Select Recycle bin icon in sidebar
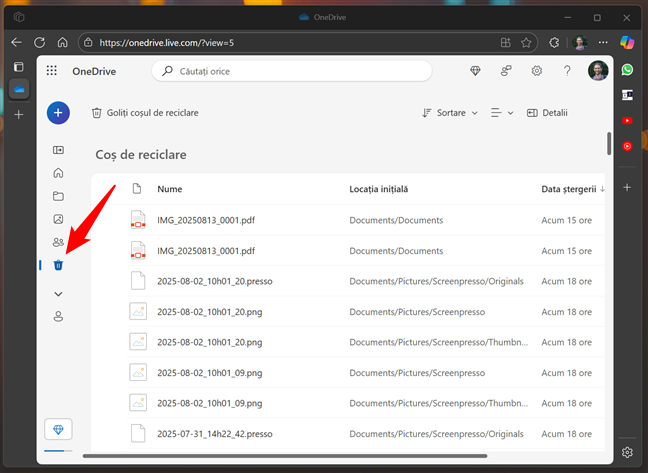The width and height of the screenshot is (648, 473). pos(58,265)
